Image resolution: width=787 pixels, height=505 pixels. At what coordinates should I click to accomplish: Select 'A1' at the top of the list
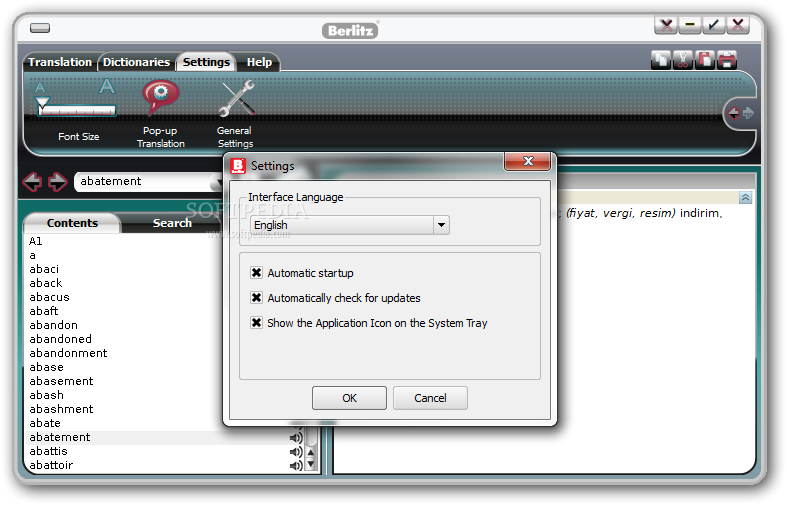36,241
